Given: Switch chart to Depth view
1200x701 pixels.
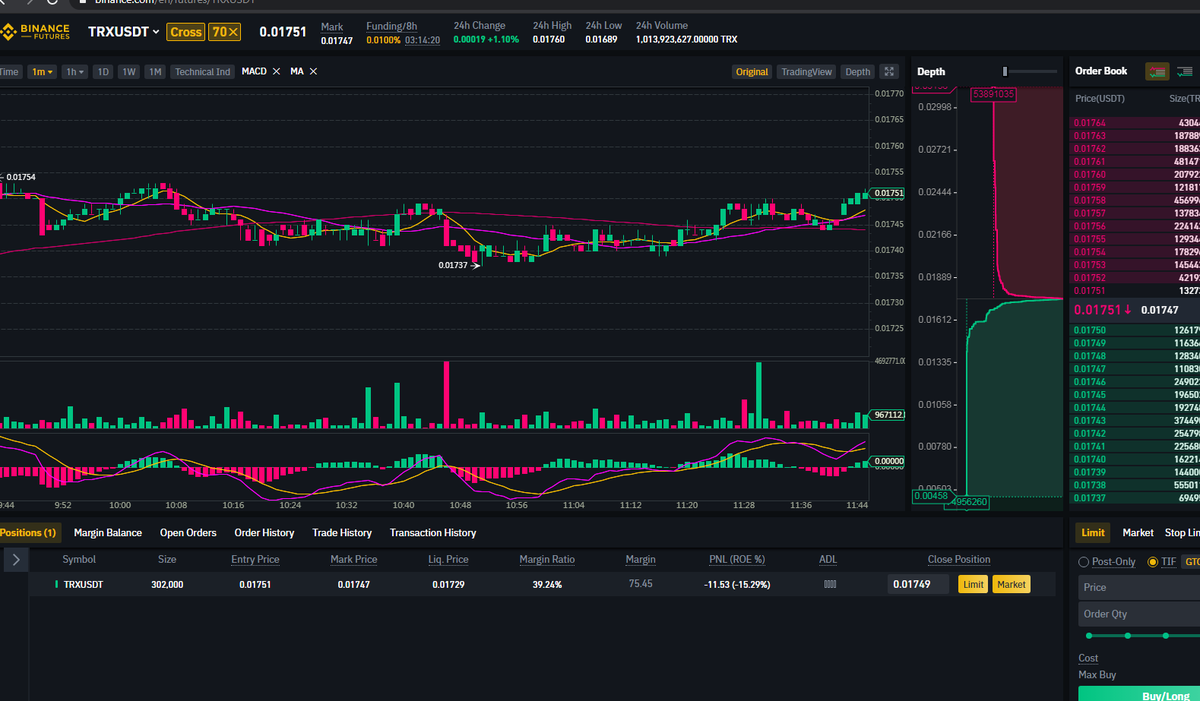Looking at the screenshot, I should 857,72.
